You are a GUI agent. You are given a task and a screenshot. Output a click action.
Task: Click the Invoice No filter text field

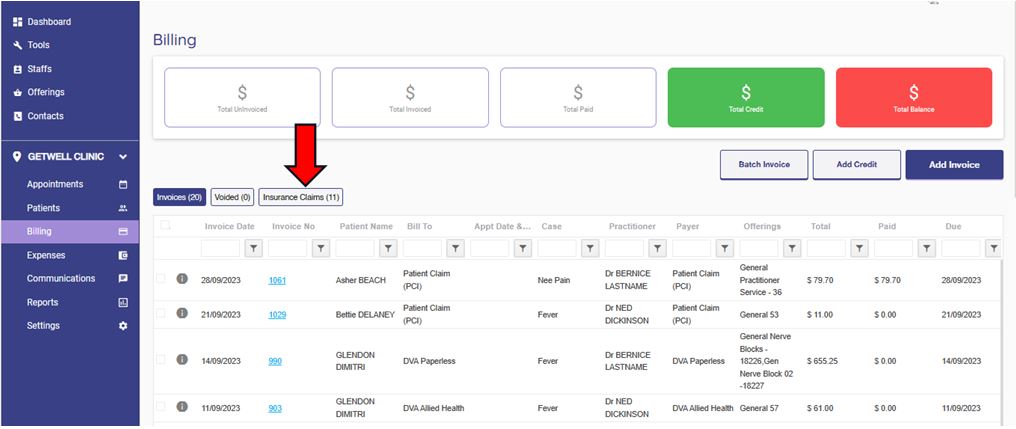(289, 248)
